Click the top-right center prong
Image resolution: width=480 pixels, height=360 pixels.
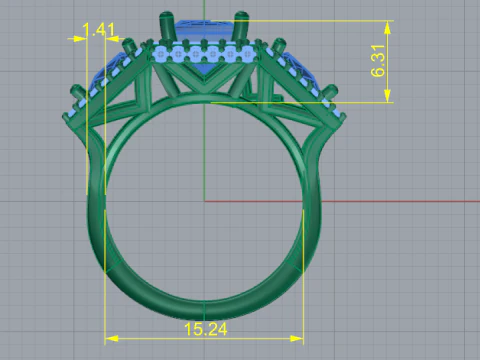tap(241, 26)
